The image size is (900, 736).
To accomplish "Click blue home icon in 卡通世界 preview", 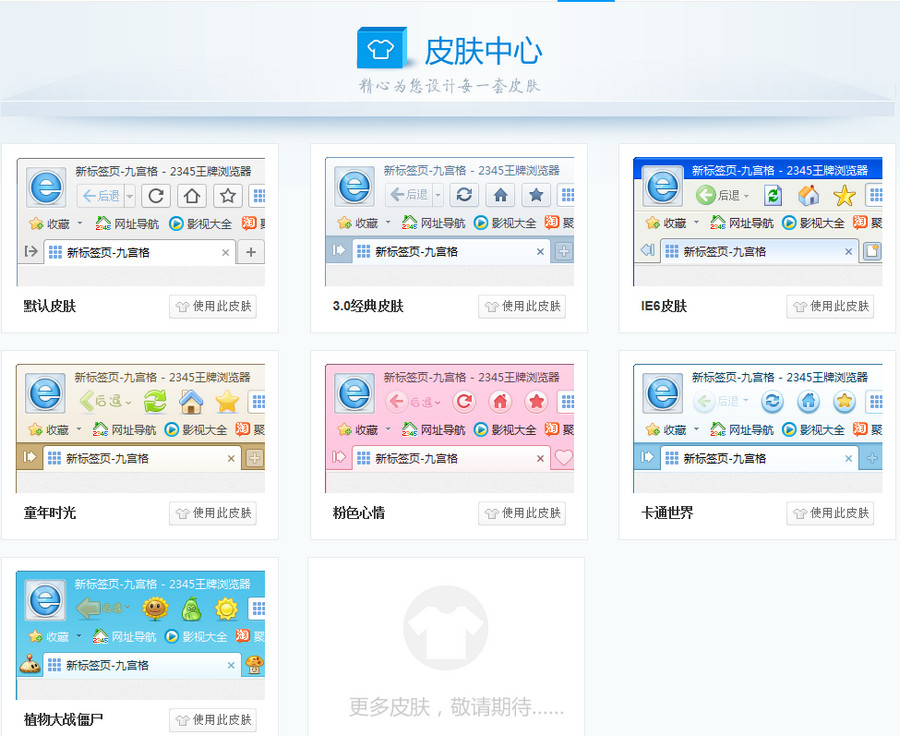I will tap(808, 402).
